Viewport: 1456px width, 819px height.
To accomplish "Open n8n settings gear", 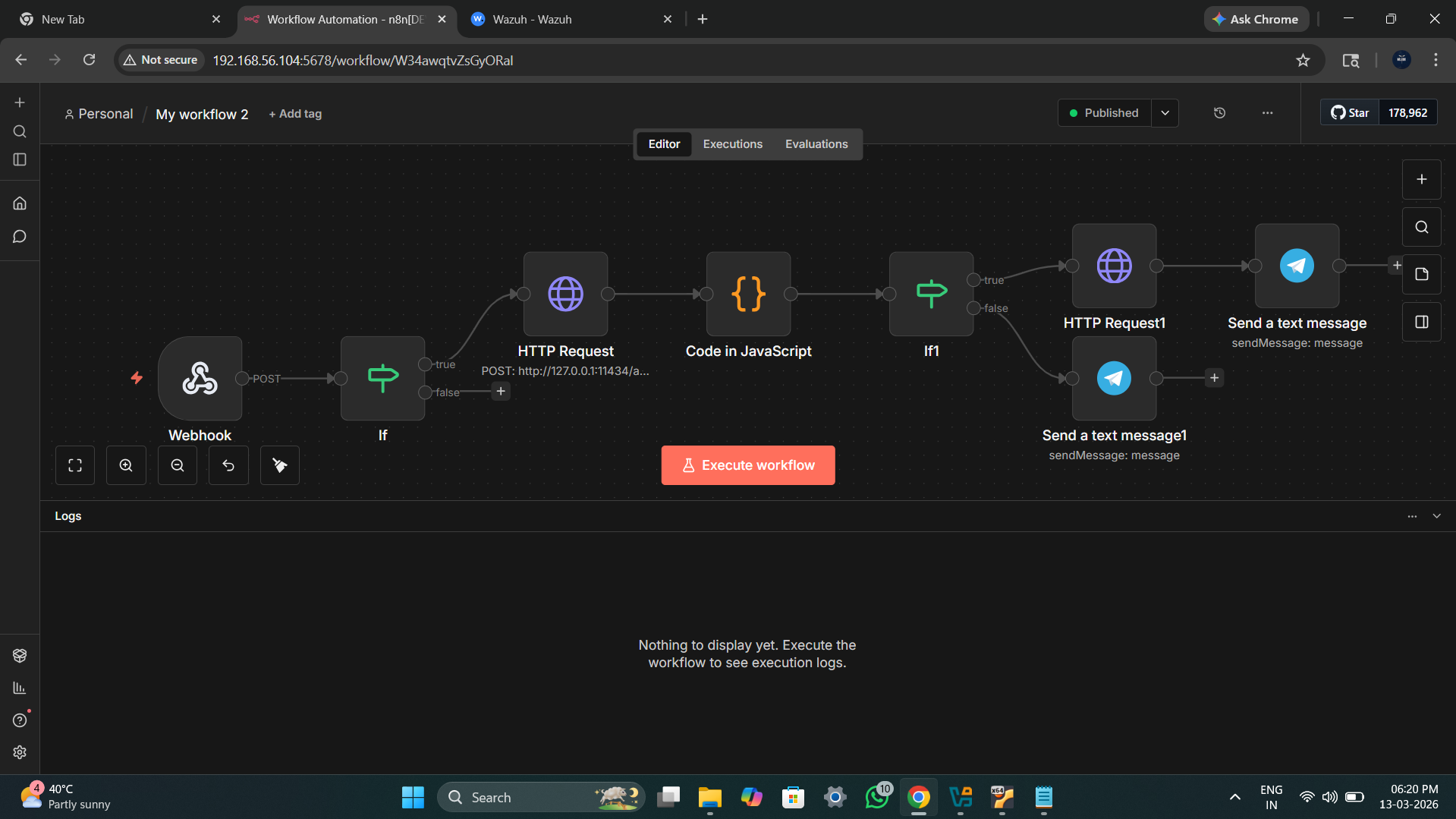I will 20,752.
